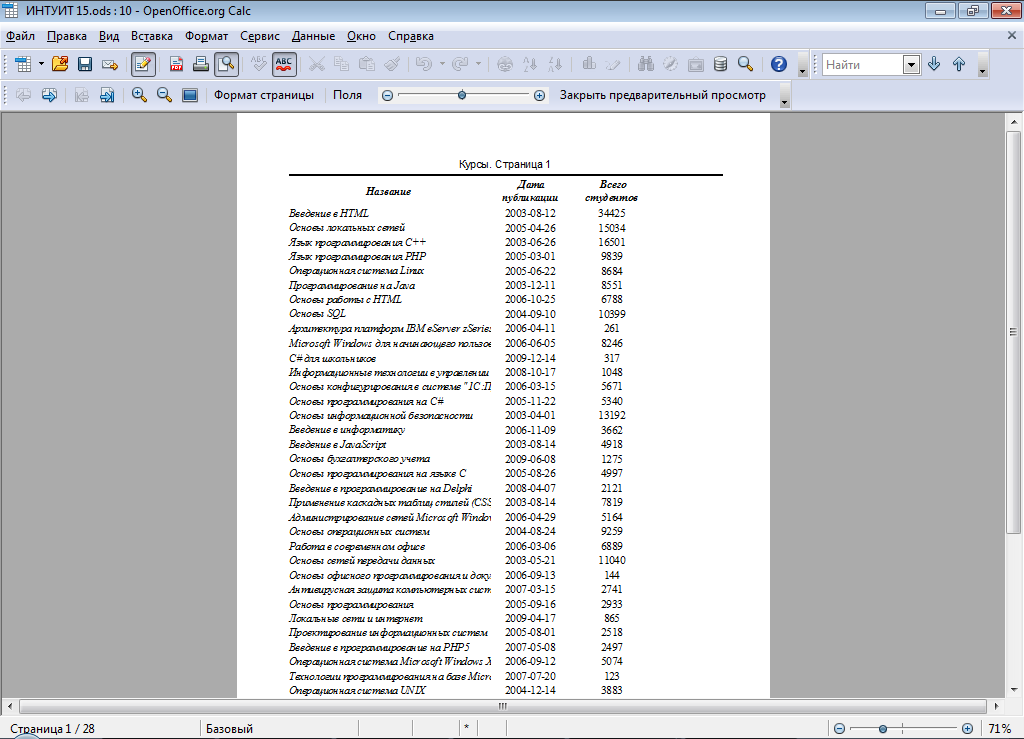Screen dimensions: 1024x739
Task: Open the Вставка menu
Action: pos(152,36)
